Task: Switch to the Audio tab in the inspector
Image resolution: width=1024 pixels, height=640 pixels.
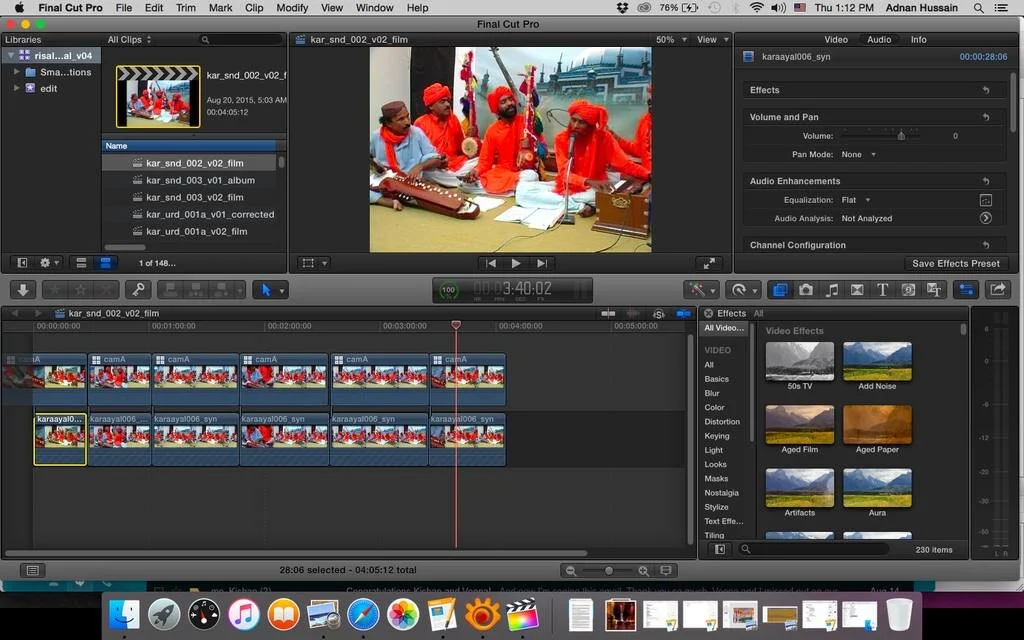Action: pyautogui.click(x=880, y=40)
